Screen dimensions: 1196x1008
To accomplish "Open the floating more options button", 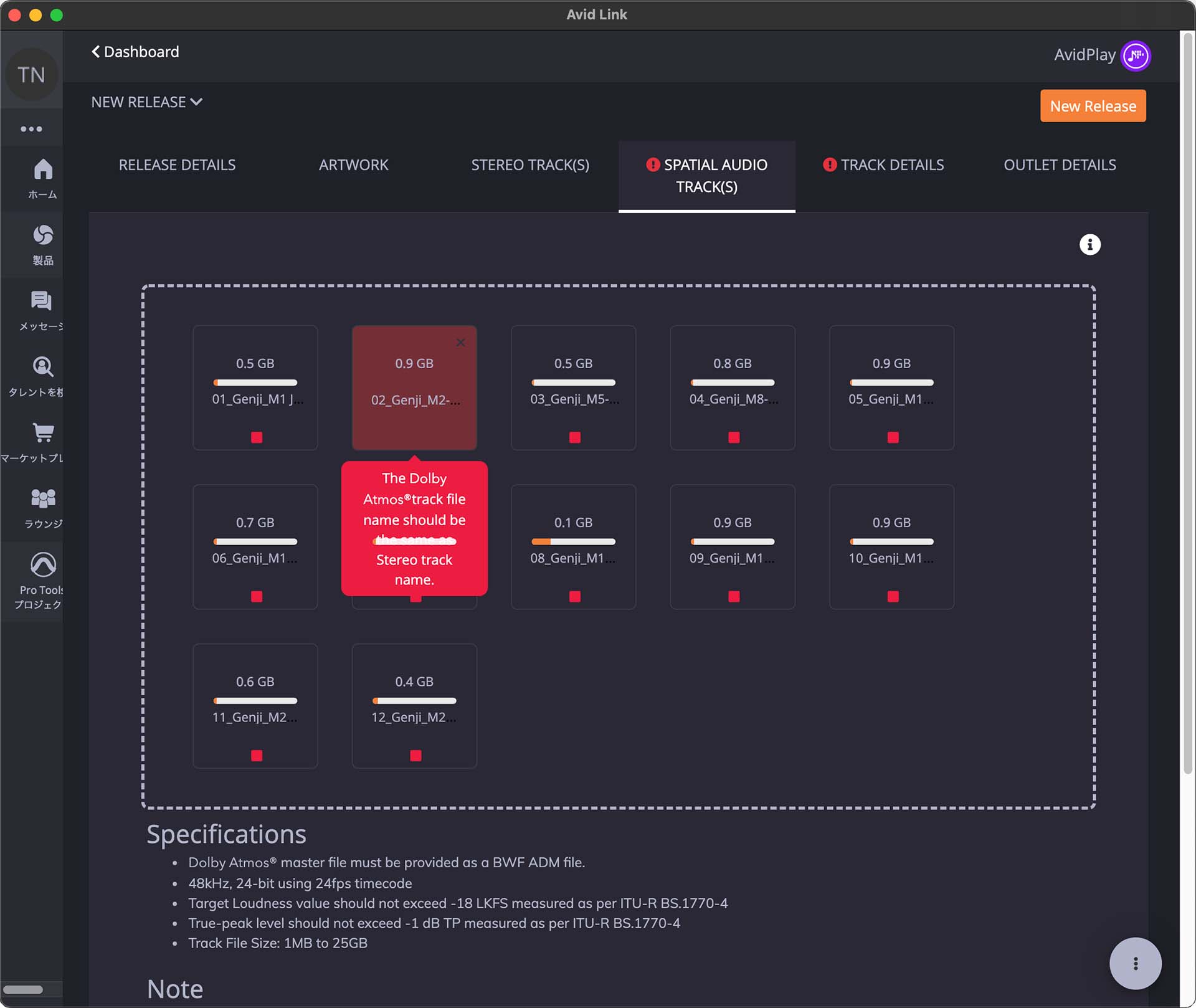I will coord(1135,964).
